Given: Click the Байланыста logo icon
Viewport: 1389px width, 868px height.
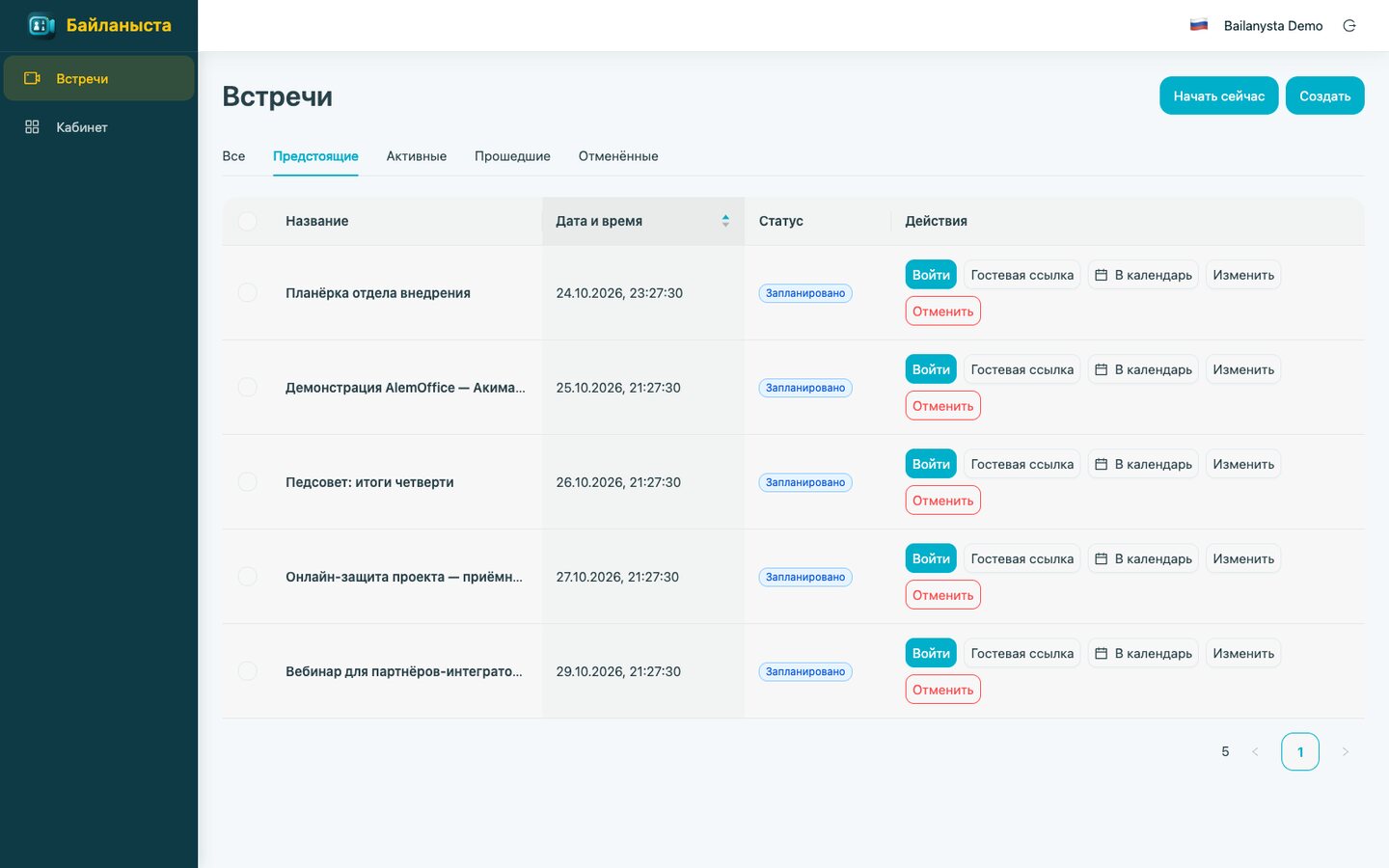Looking at the screenshot, I should tap(41, 25).
